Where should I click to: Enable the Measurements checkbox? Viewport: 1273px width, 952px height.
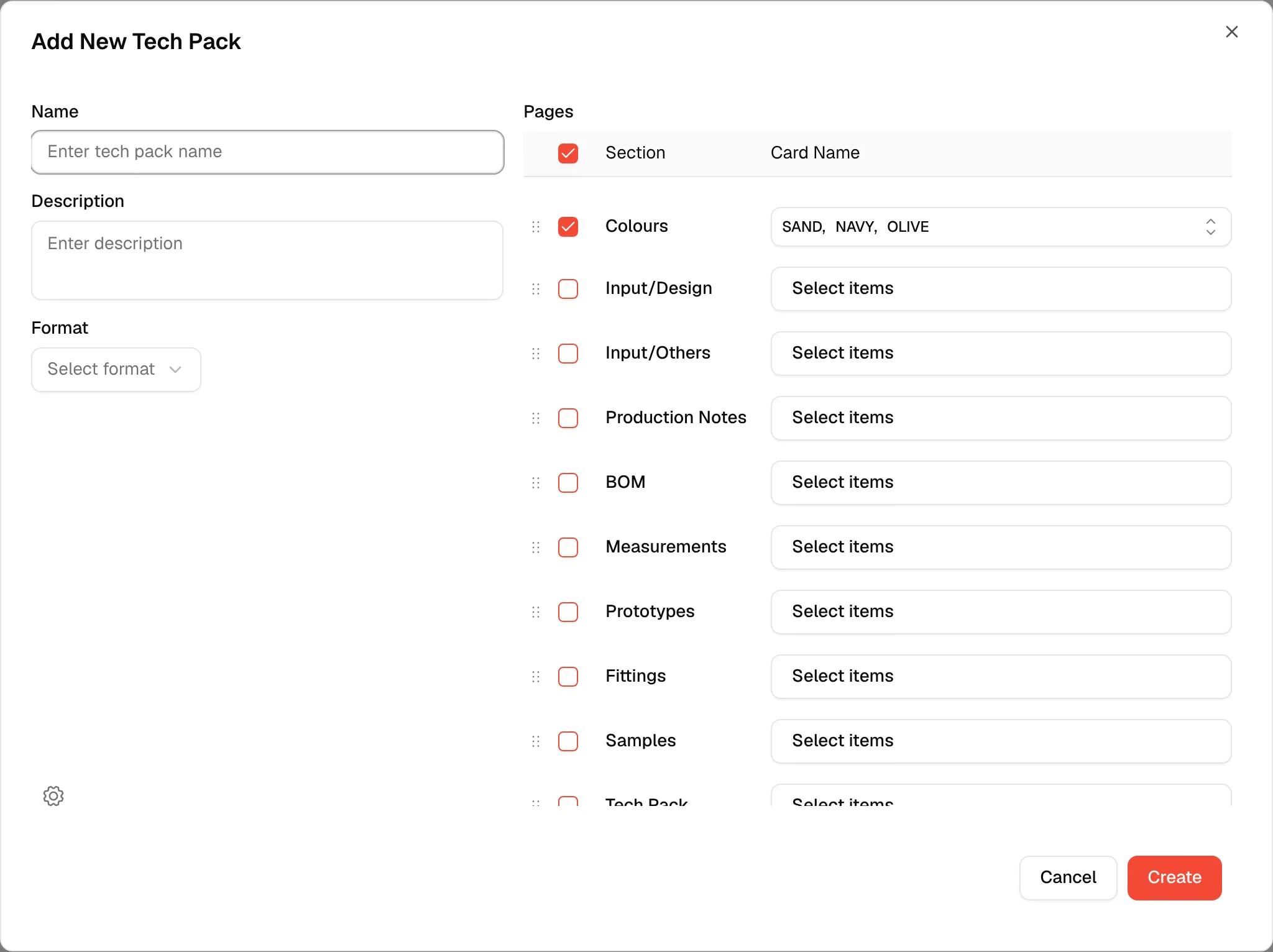pyautogui.click(x=568, y=547)
